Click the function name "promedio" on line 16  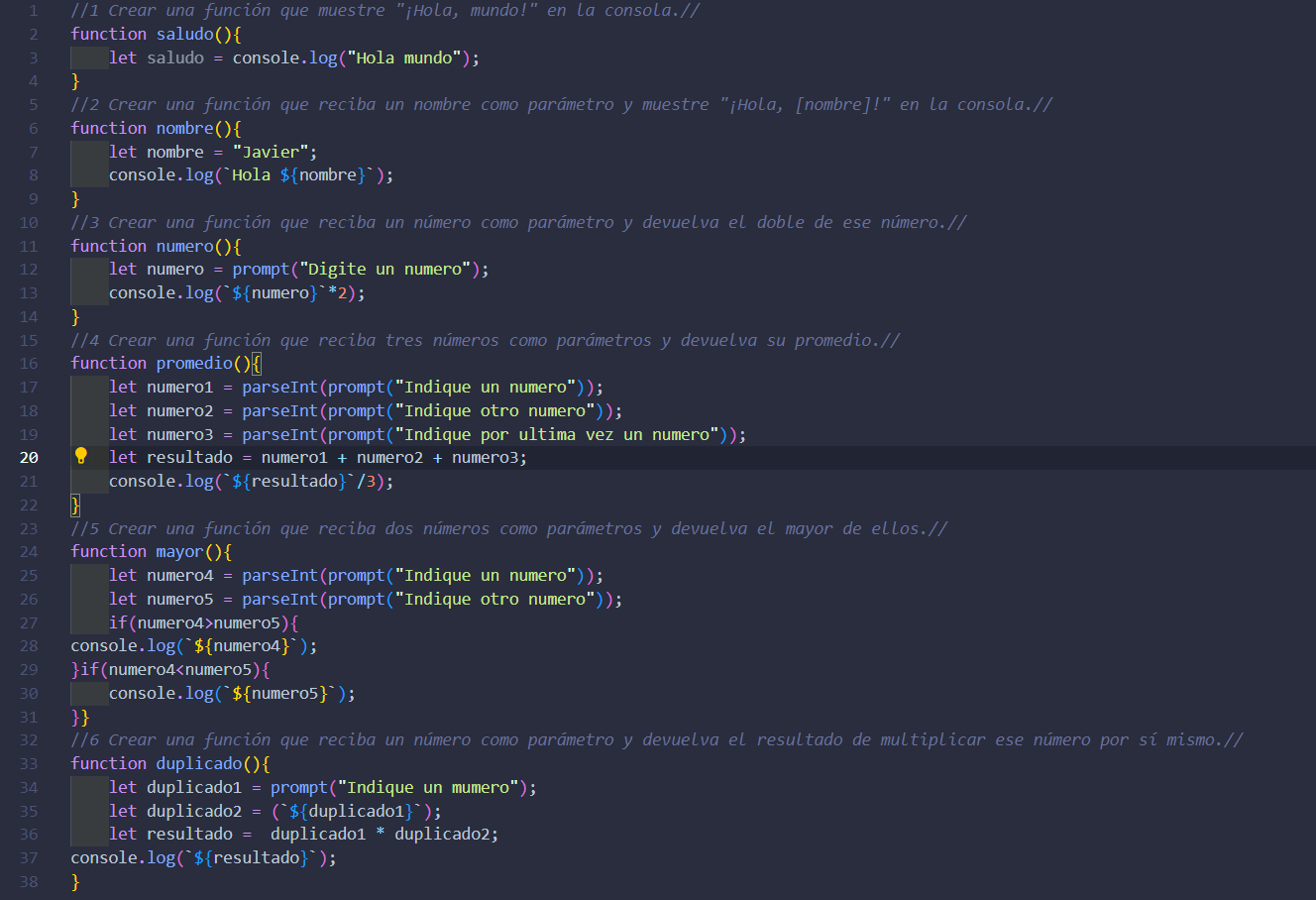(194, 363)
